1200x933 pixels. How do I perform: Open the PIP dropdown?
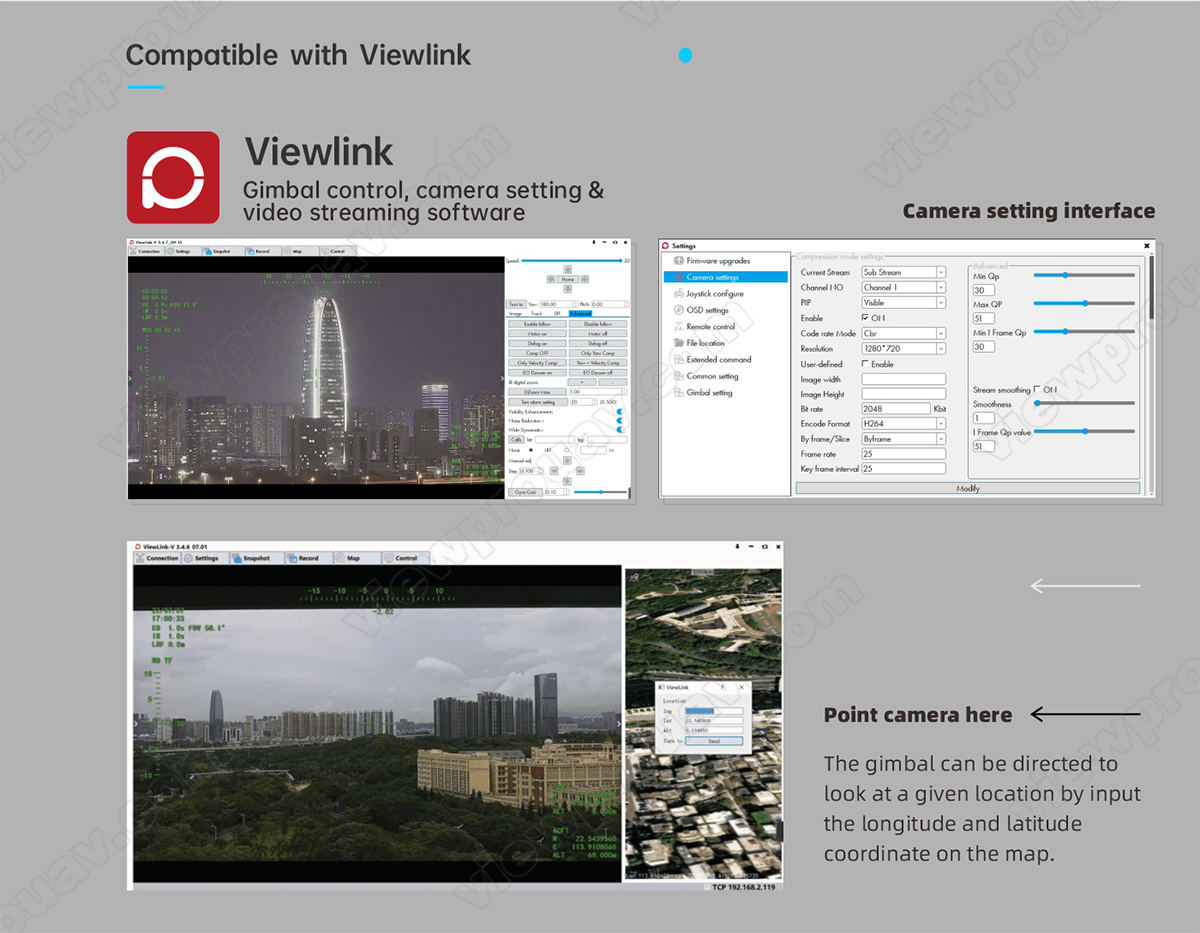point(903,302)
